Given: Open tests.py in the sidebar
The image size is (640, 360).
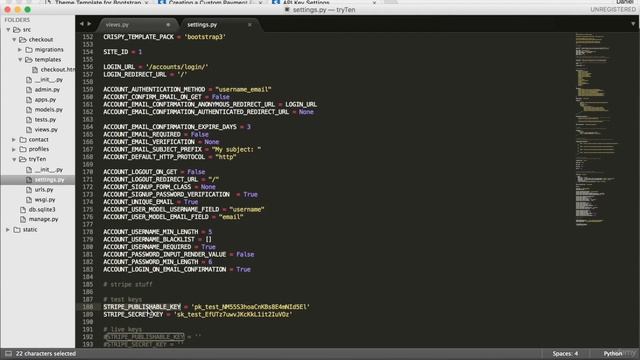Looking at the screenshot, I should point(45,120).
